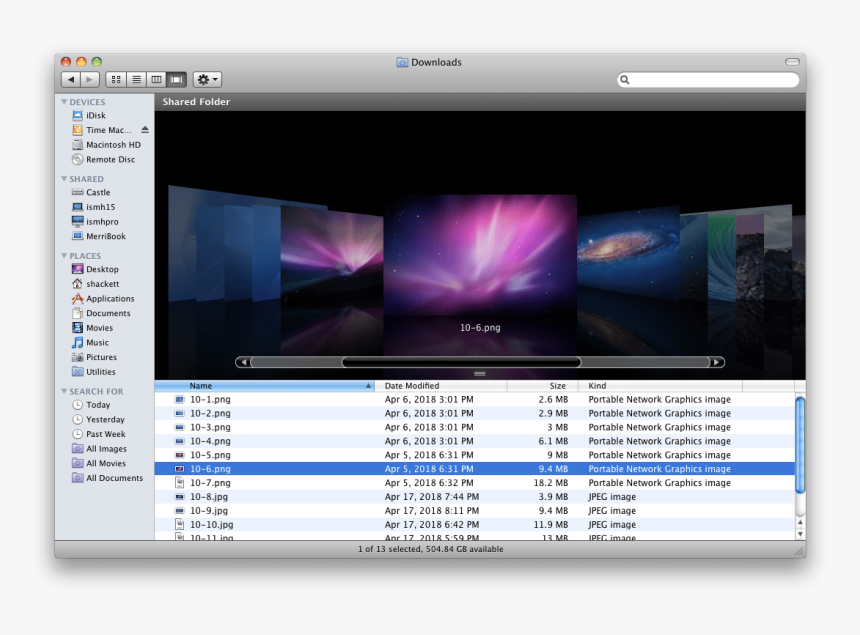Collapse the DEVICES sidebar section
This screenshot has width=860, height=635.
click(64, 102)
